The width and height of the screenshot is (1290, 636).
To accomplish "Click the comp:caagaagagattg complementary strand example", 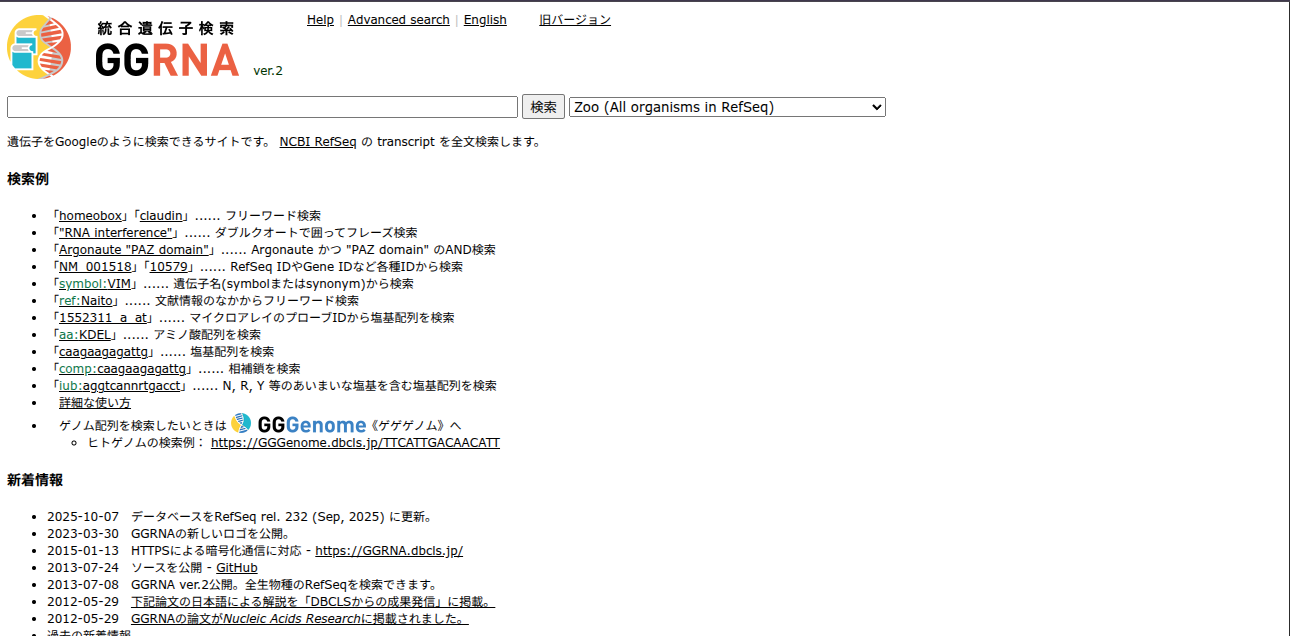I will [x=122, y=369].
